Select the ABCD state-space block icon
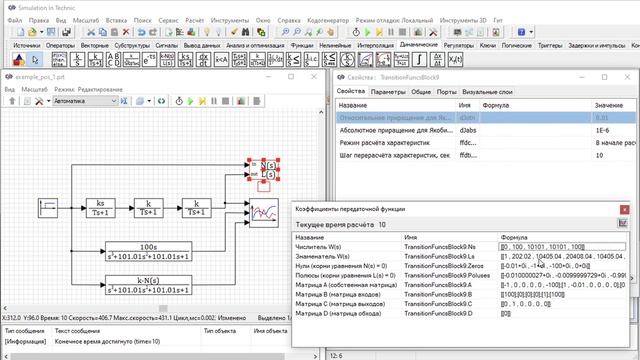Screen dimensions: 640x360 coord(113,60)
